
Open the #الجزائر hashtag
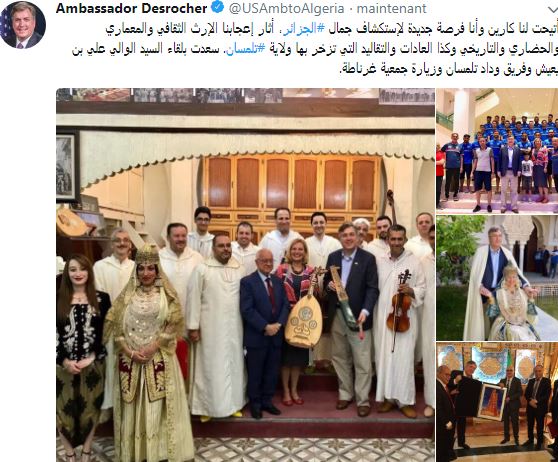[302, 29]
